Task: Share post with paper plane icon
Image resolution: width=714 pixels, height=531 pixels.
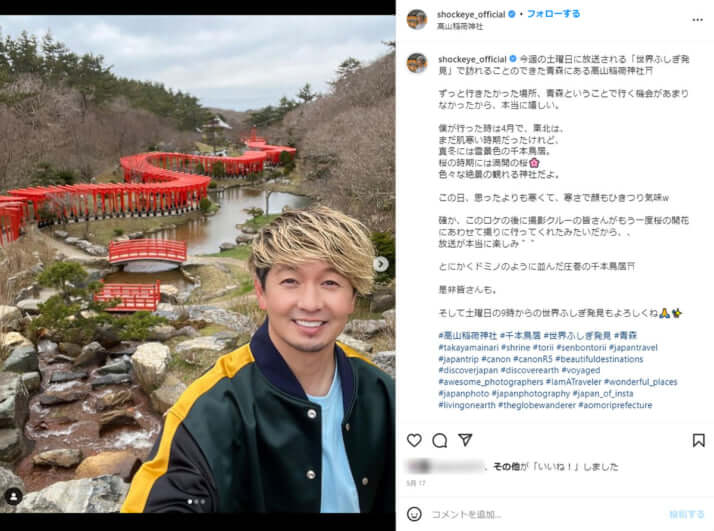Action: click(465, 440)
